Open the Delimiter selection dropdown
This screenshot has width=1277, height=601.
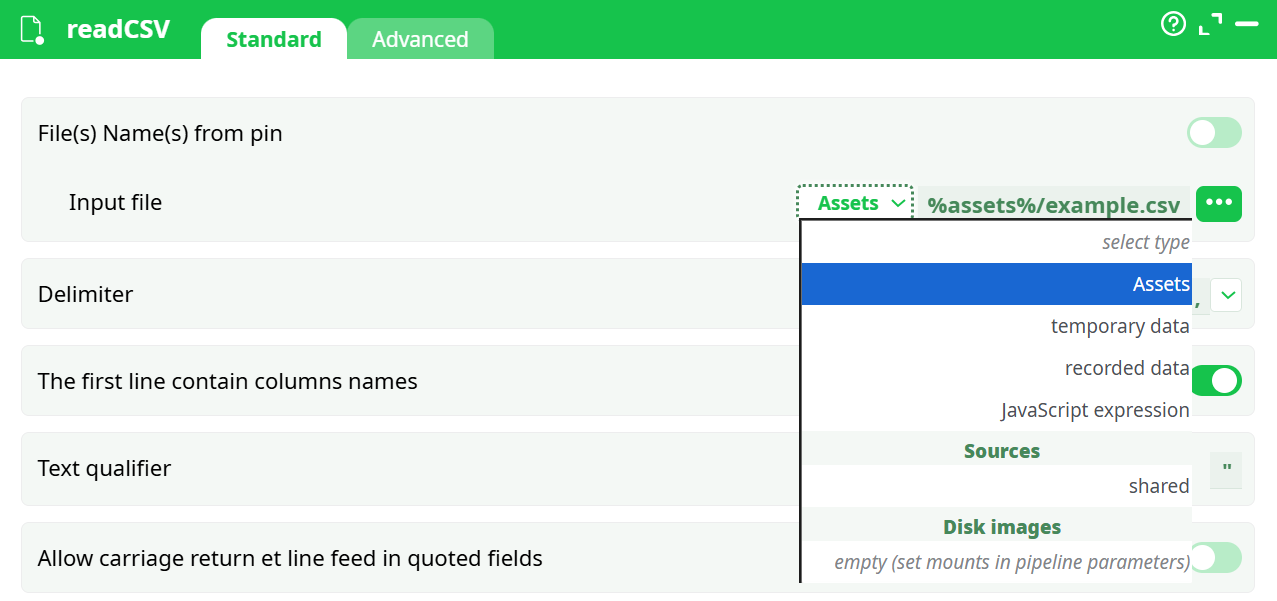pos(1229,294)
